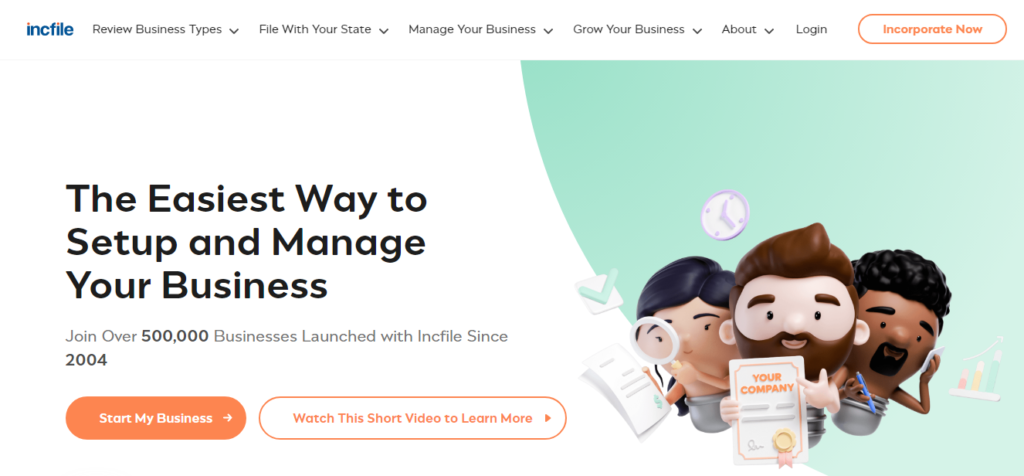
Task: Expand the About menu chevron
Action: [769, 31]
